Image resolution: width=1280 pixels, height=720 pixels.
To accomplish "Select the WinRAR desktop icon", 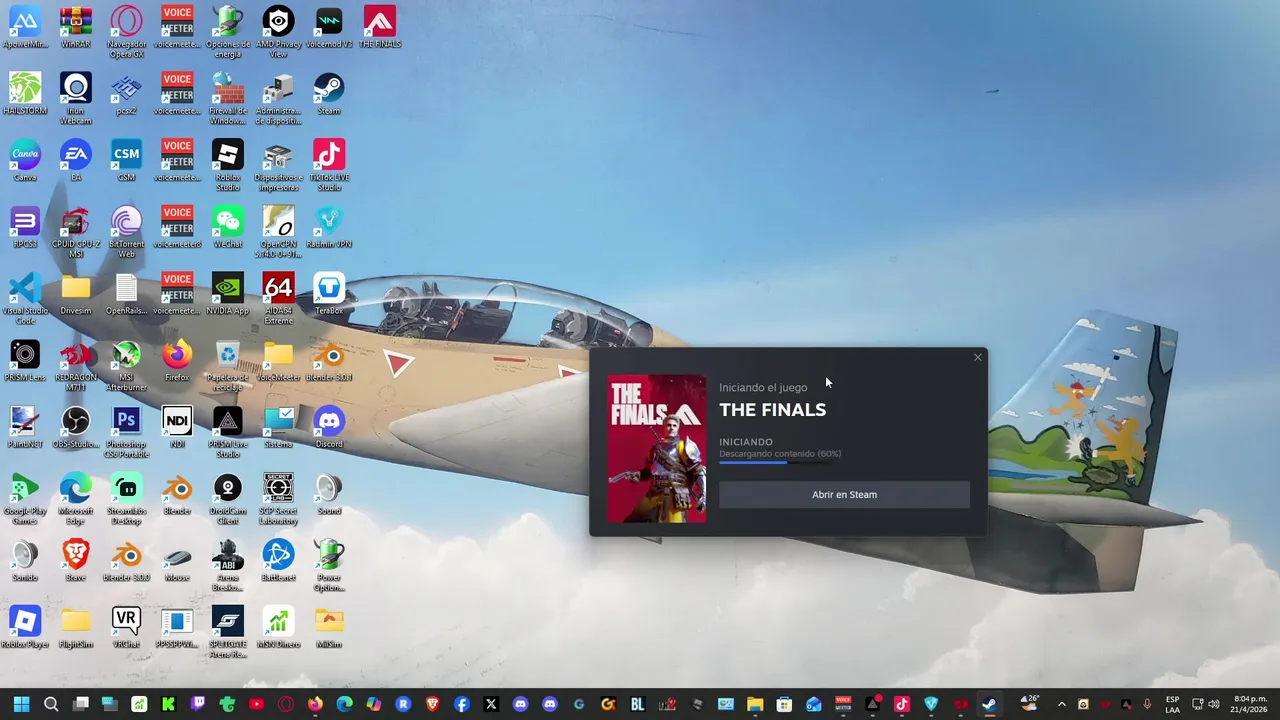I will (x=76, y=27).
